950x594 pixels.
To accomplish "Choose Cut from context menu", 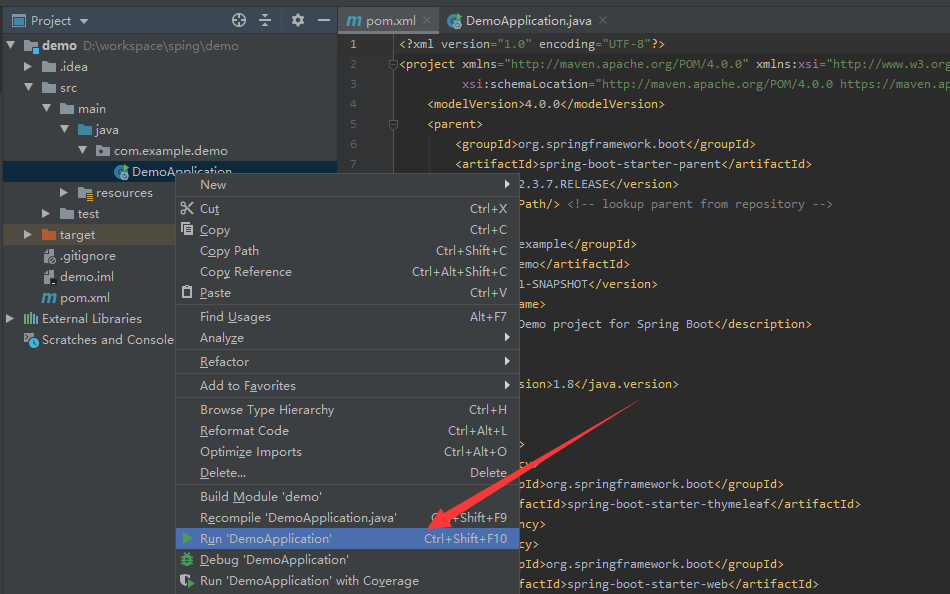I will [x=347, y=209].
